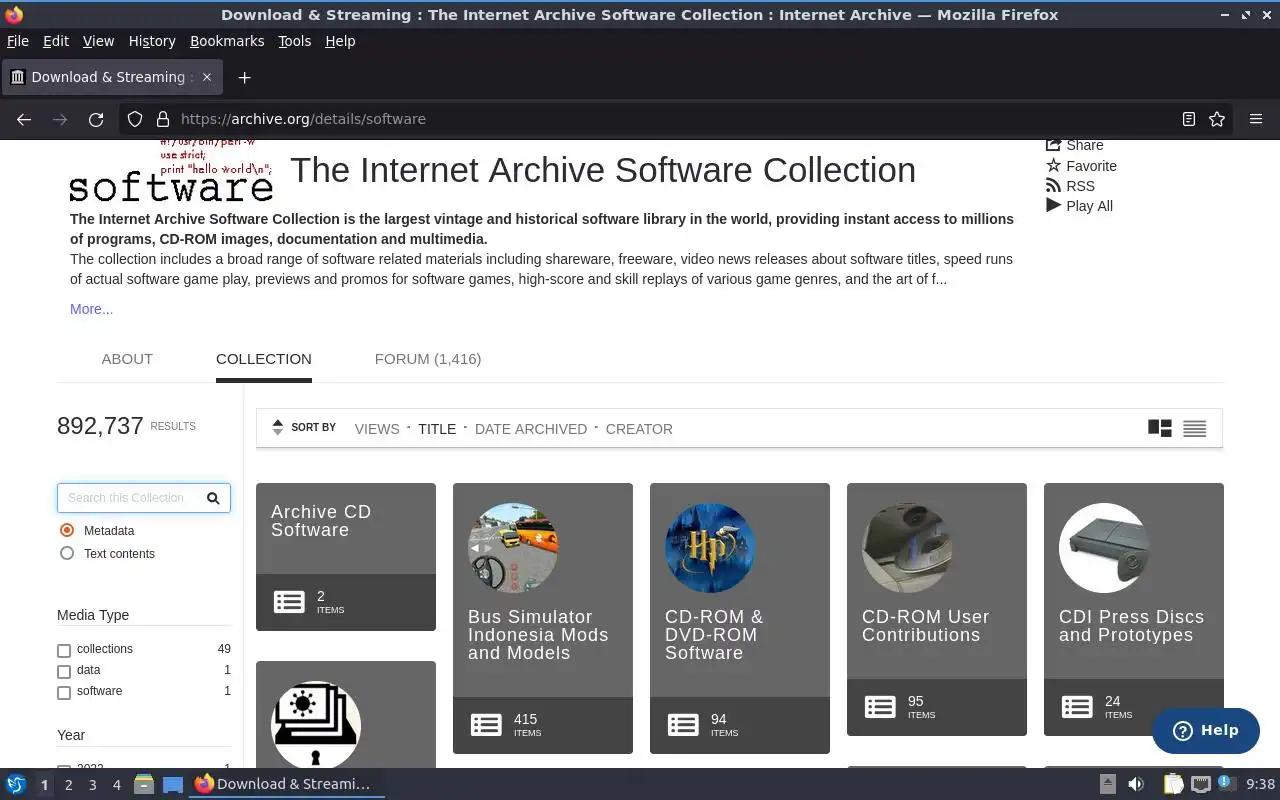Click items icon on Bus Simulator card

coord(486,725)
